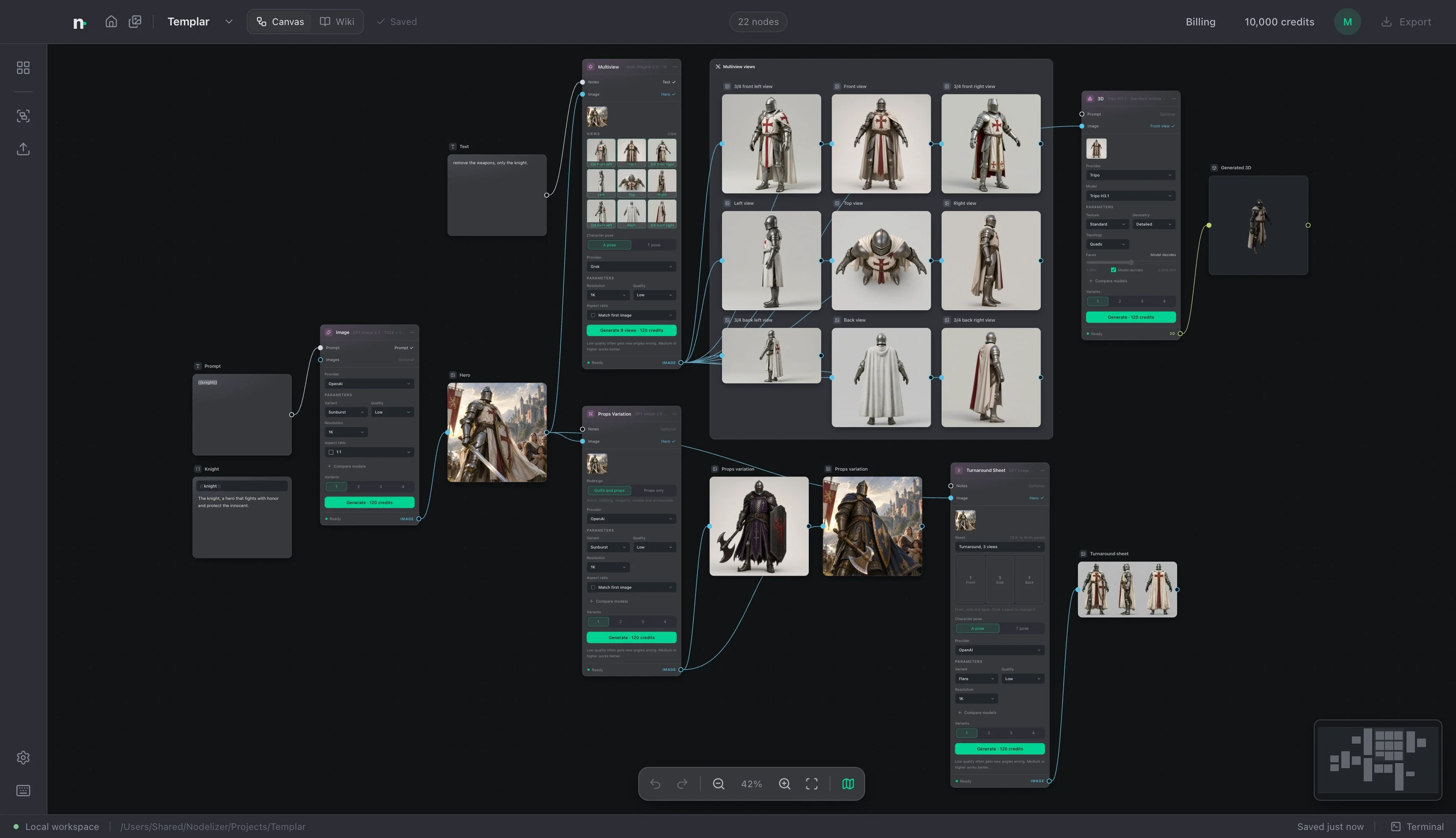Viewport: 1456px width, 838px height.
Task: Open the image gallery icon beside home
Action: 135,21
